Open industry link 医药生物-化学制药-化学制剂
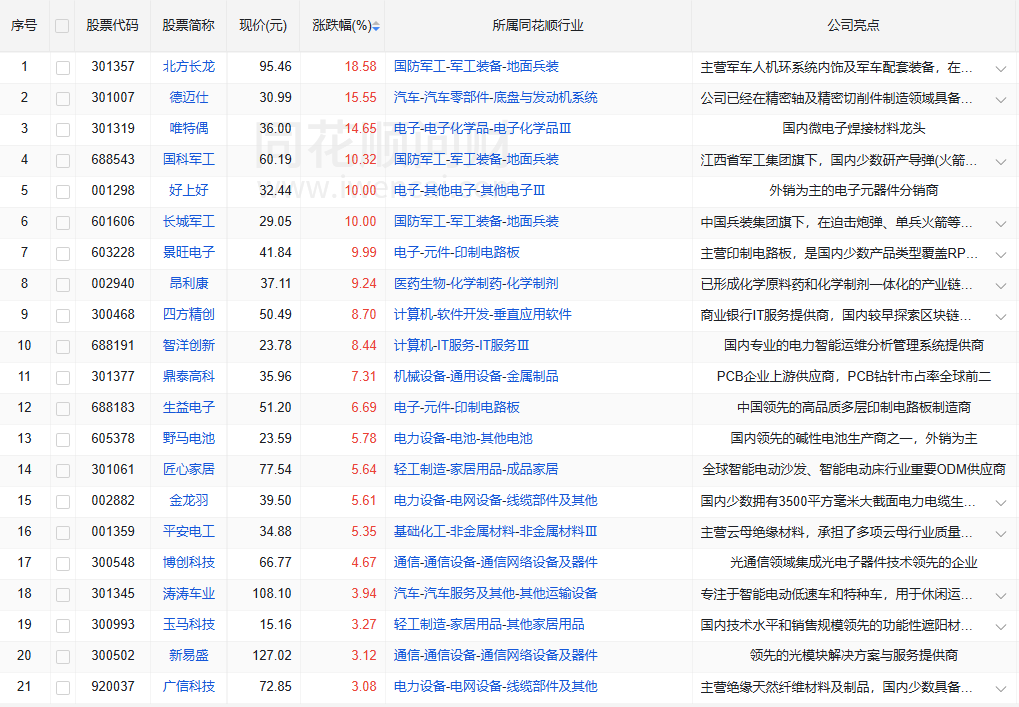The width and height of the screenshot is (1019, 707). tap(476, 283)
